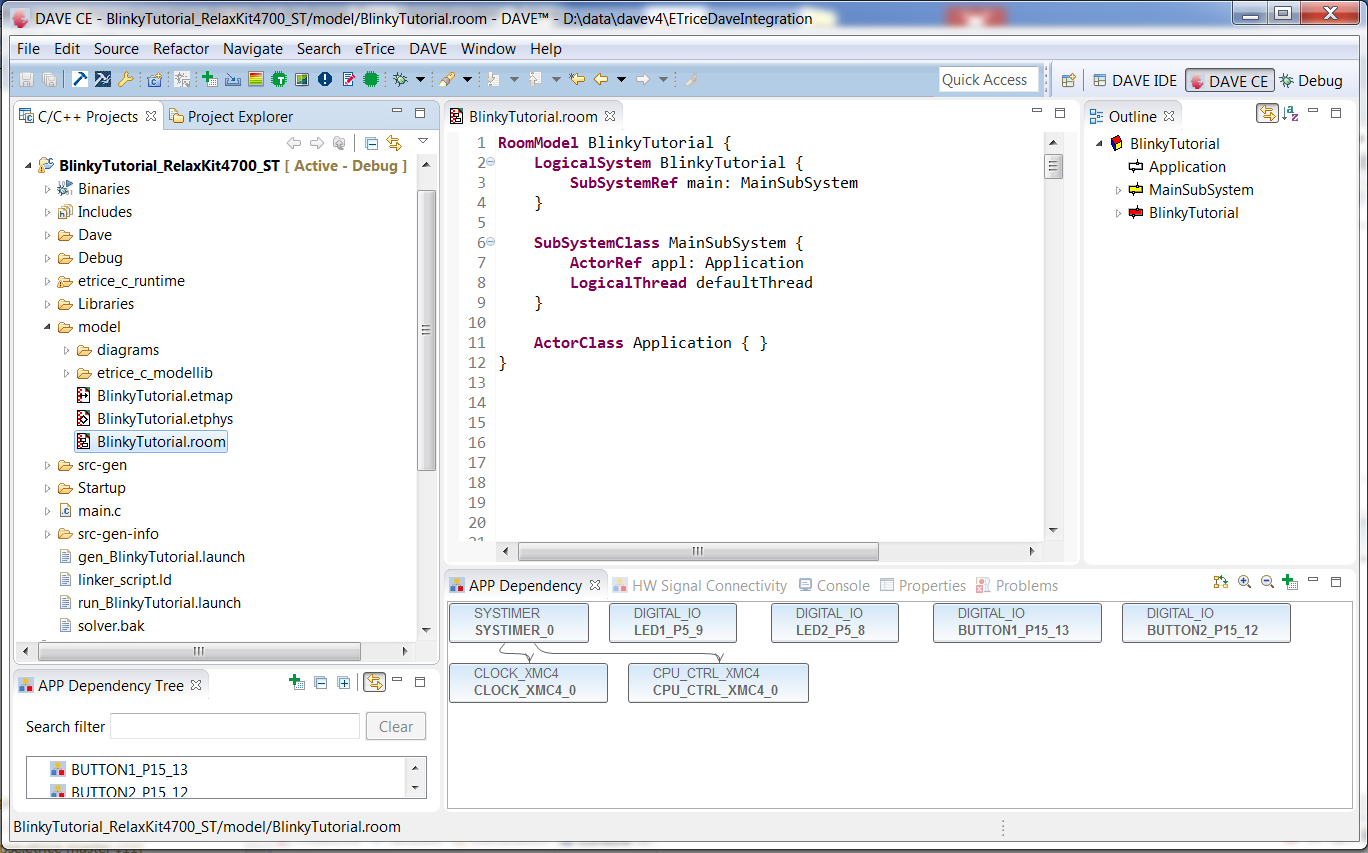Switch to Debug perspective

click(x=1311, y=81)
